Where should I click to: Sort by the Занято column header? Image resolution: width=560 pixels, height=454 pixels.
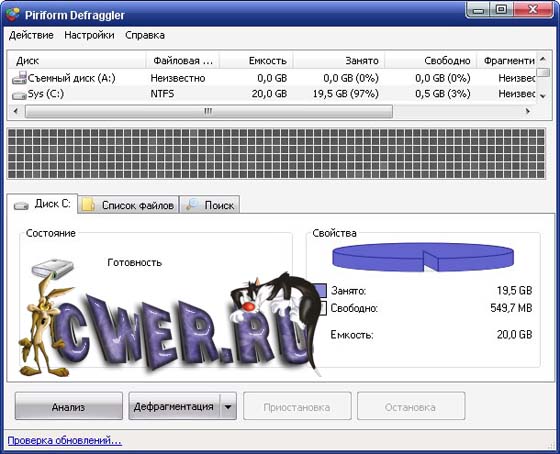339,60
